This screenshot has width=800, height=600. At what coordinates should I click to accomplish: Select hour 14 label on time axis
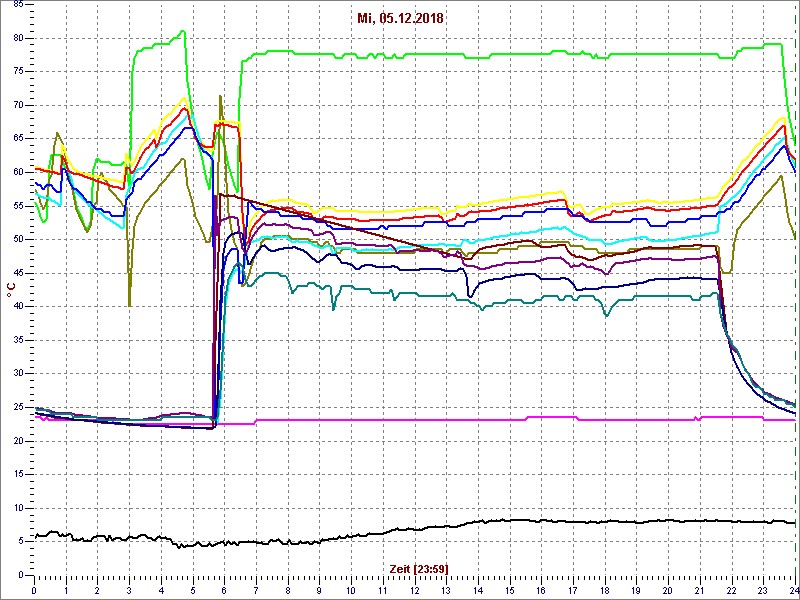(478, 590)
